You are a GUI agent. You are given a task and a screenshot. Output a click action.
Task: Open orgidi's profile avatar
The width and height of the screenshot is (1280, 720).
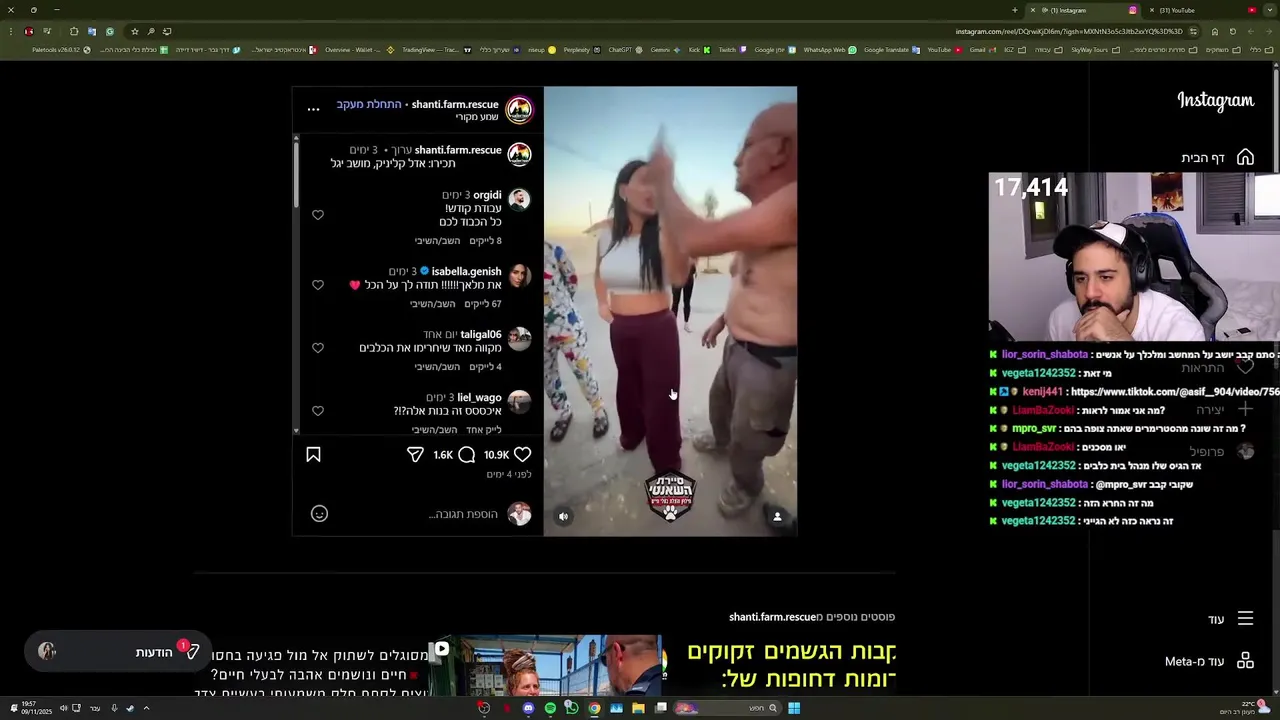519,200
